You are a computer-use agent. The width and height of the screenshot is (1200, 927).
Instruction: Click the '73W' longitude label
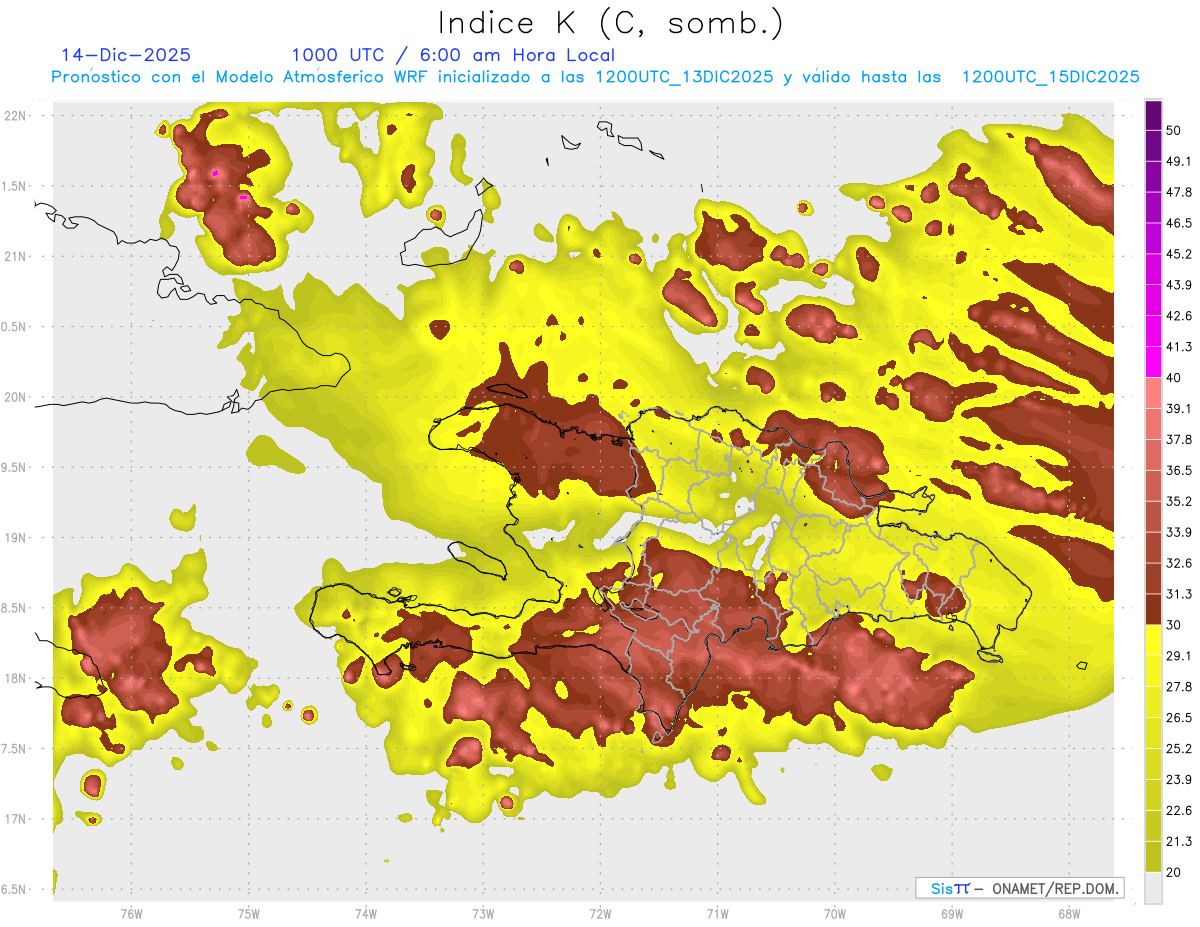tap(483, 913)
